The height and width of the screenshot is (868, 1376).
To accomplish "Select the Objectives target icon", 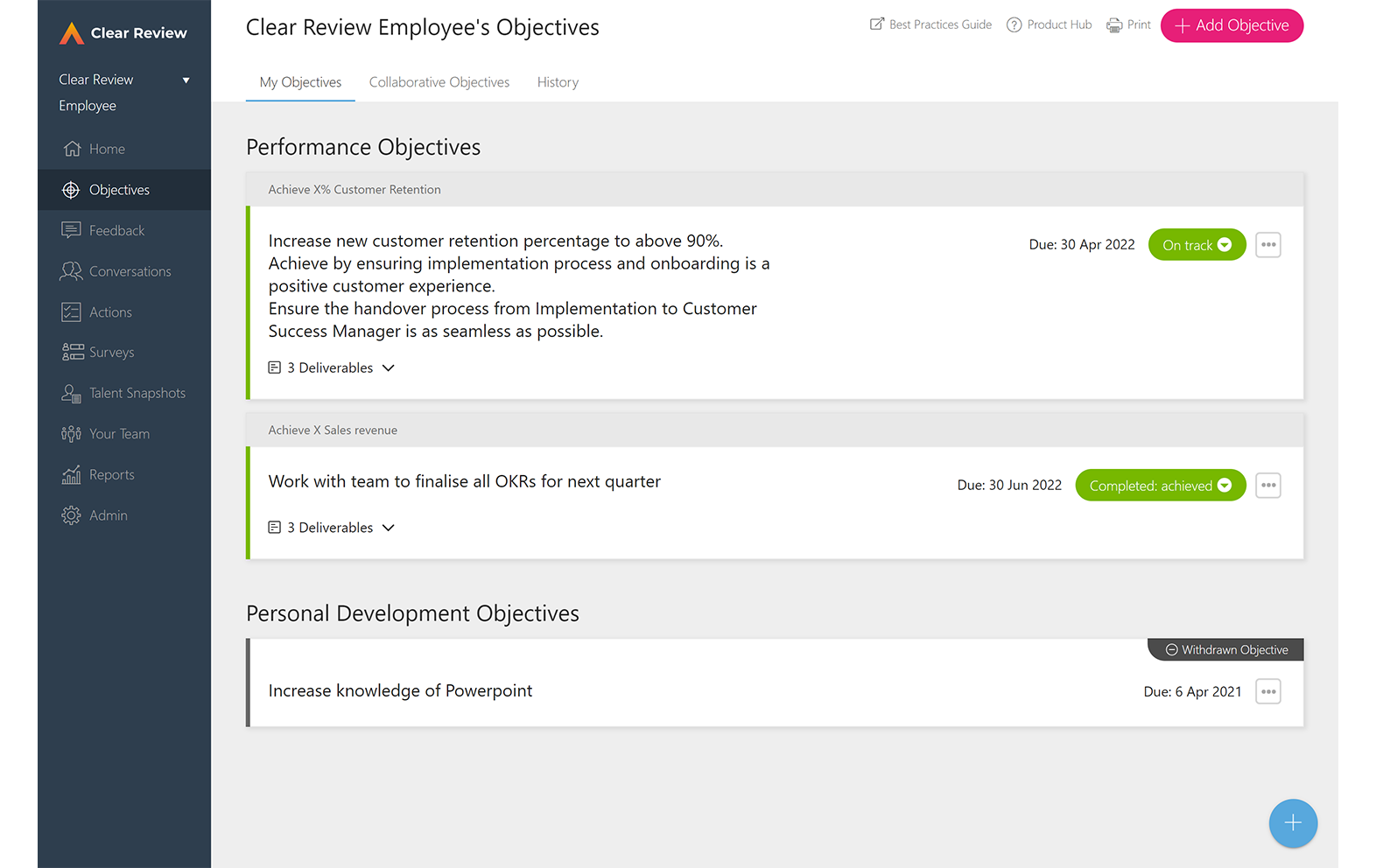I will [x=71, y=190].
